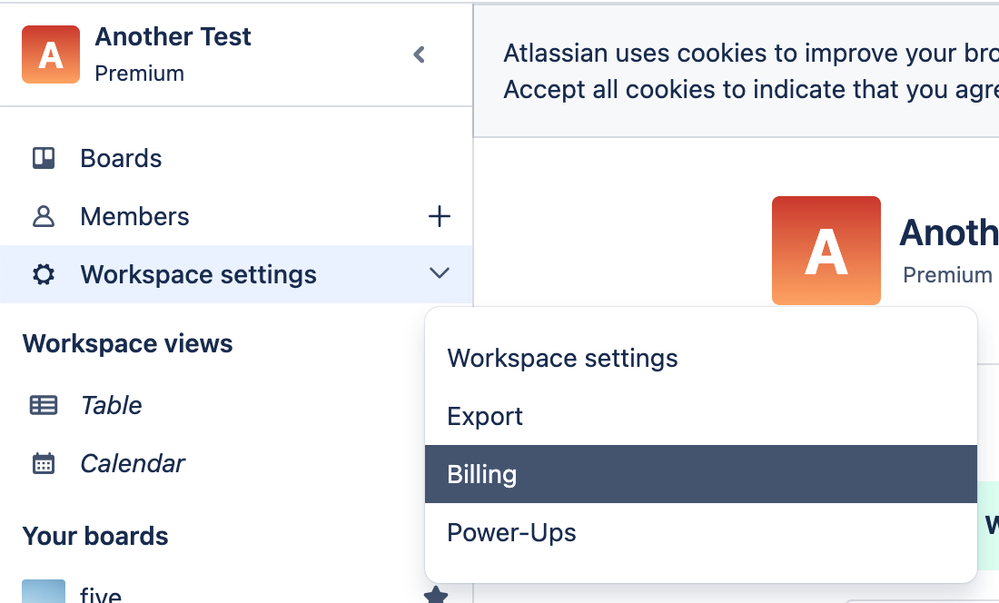
Task: Click the Members person icon
Action: [43, 216]
